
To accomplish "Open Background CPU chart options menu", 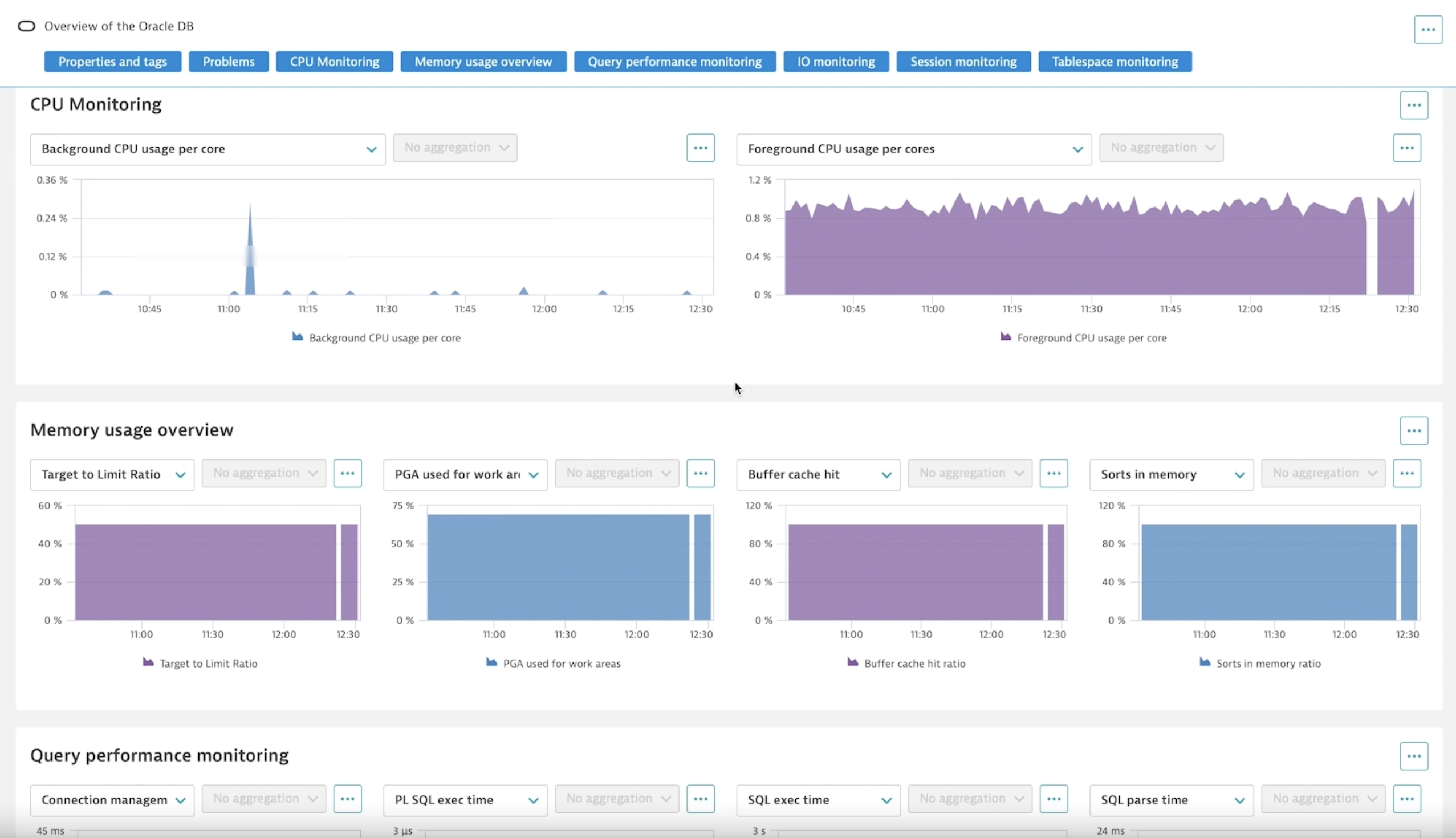I will pos(701,148).
